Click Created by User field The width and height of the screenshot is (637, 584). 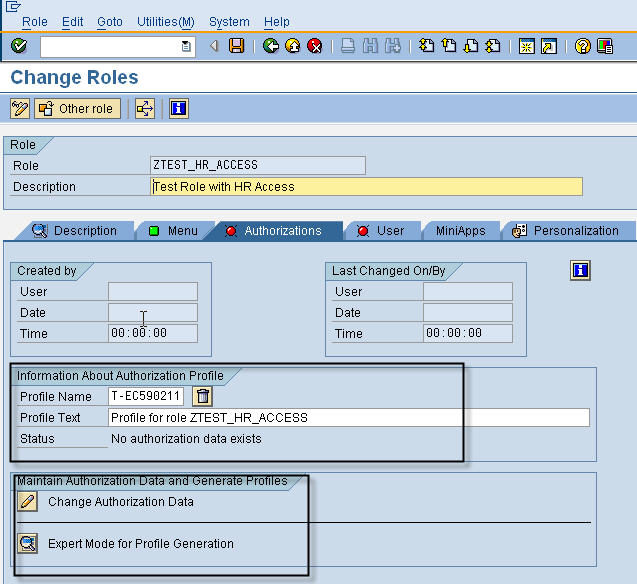coord(153,292)
